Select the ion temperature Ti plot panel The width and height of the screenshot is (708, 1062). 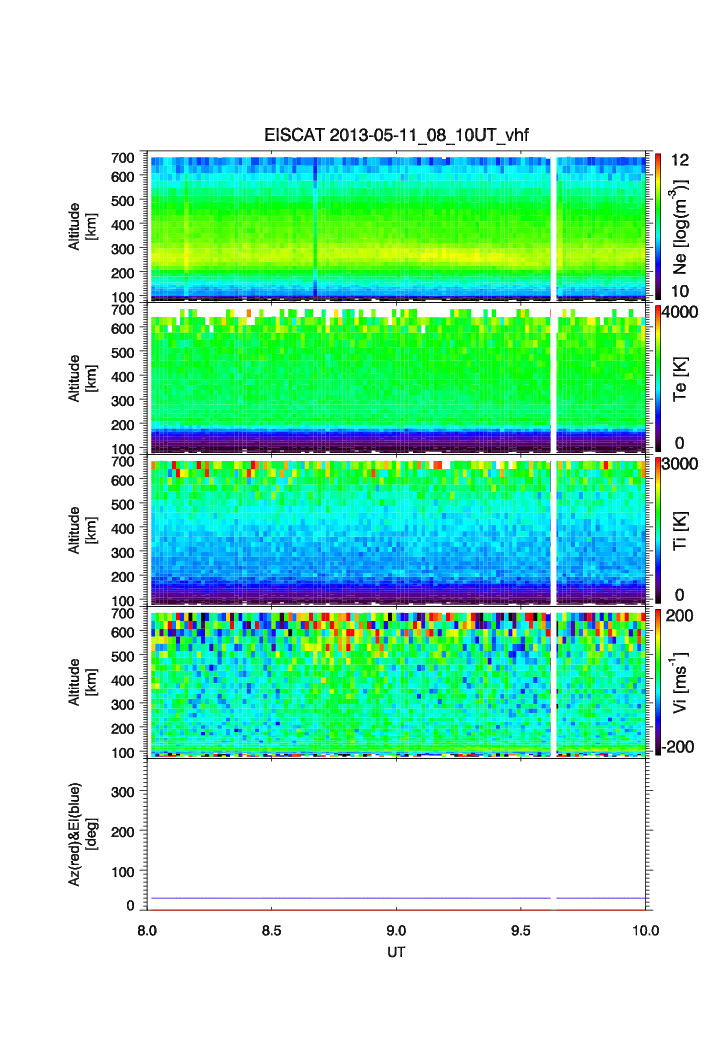click(350, 530)
